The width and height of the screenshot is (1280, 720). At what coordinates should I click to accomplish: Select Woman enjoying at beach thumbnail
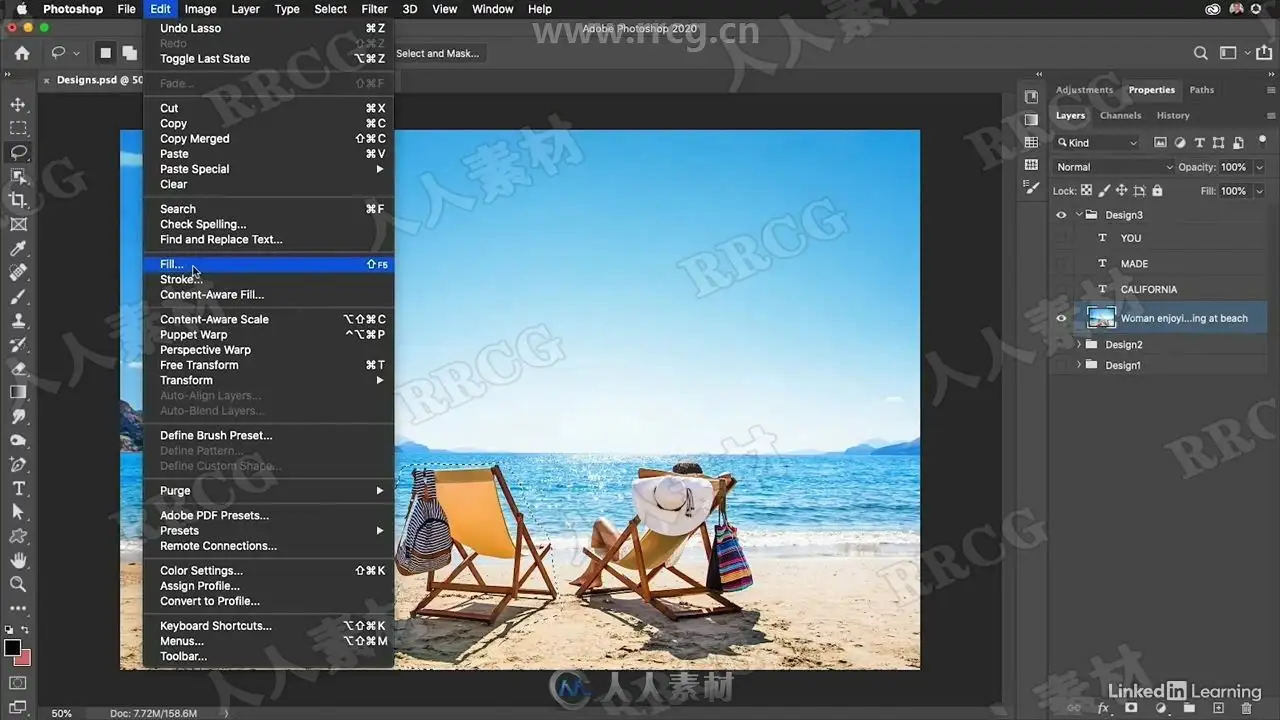(1101, 318)
